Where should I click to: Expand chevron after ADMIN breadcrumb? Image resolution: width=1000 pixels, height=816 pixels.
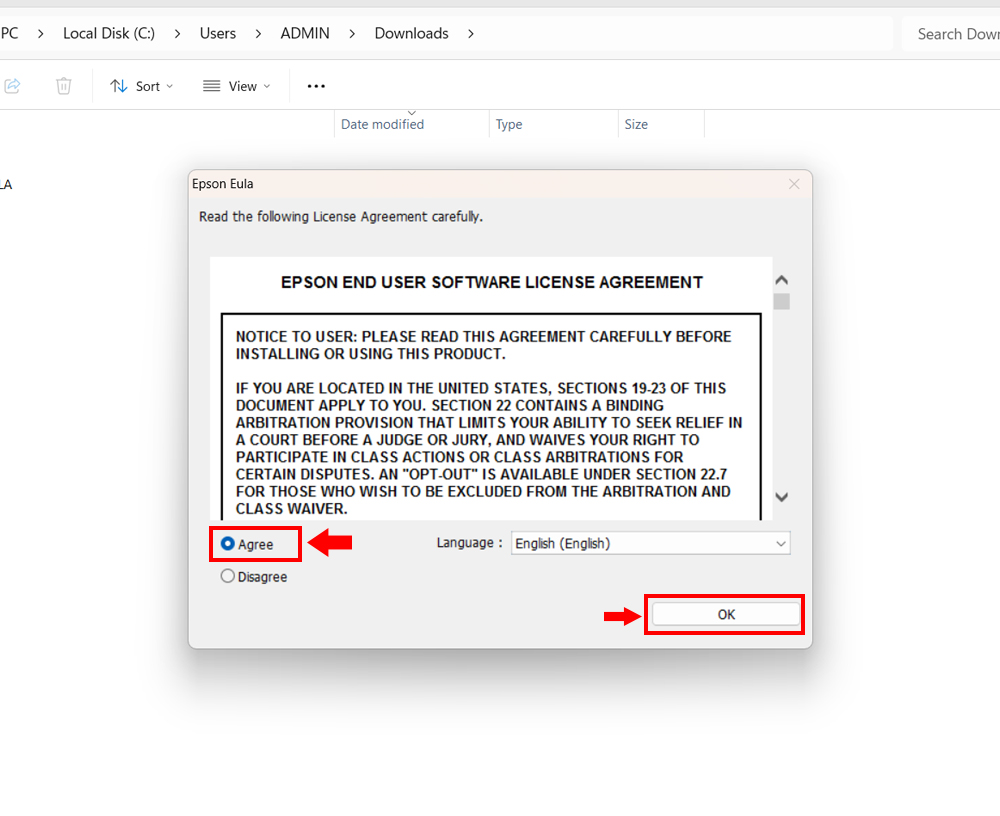[x=352, y=34]
